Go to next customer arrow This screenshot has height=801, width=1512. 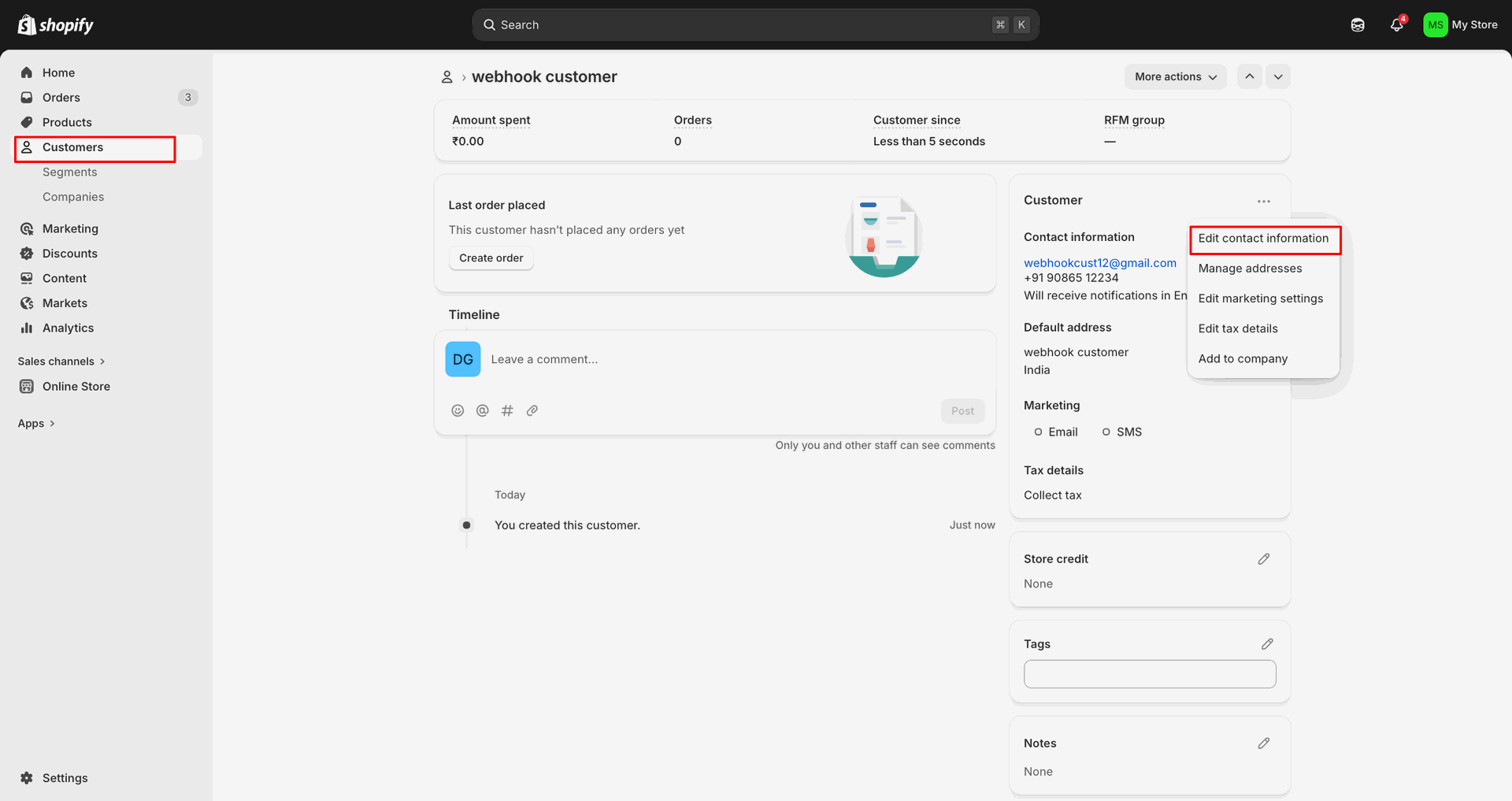(x=1278, y=76)
